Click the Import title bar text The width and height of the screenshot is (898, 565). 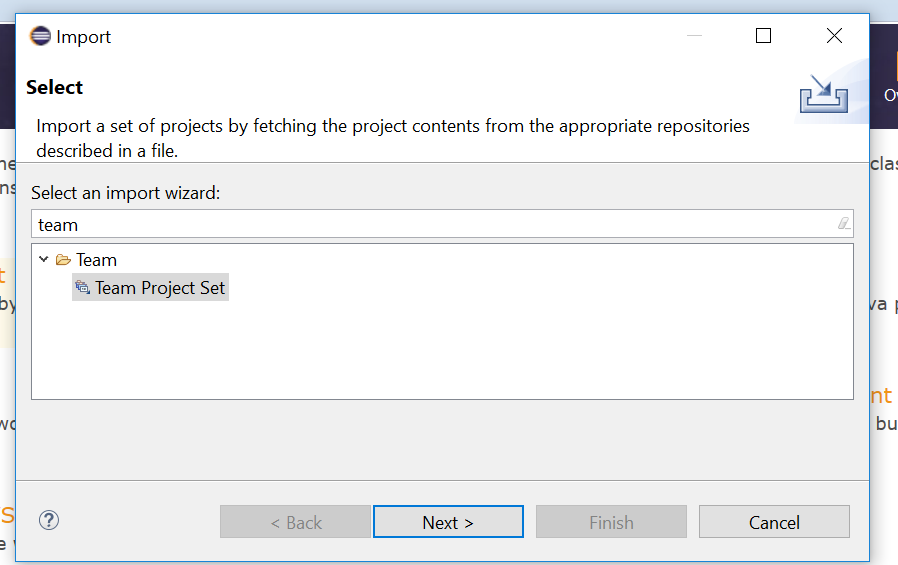coord(84,37)
